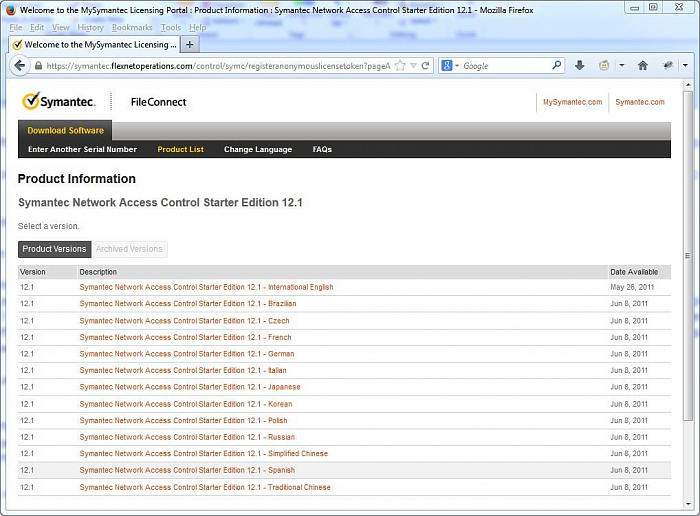700x516 pixels.
Task: Open the Help menu
Action: [197, 28]
